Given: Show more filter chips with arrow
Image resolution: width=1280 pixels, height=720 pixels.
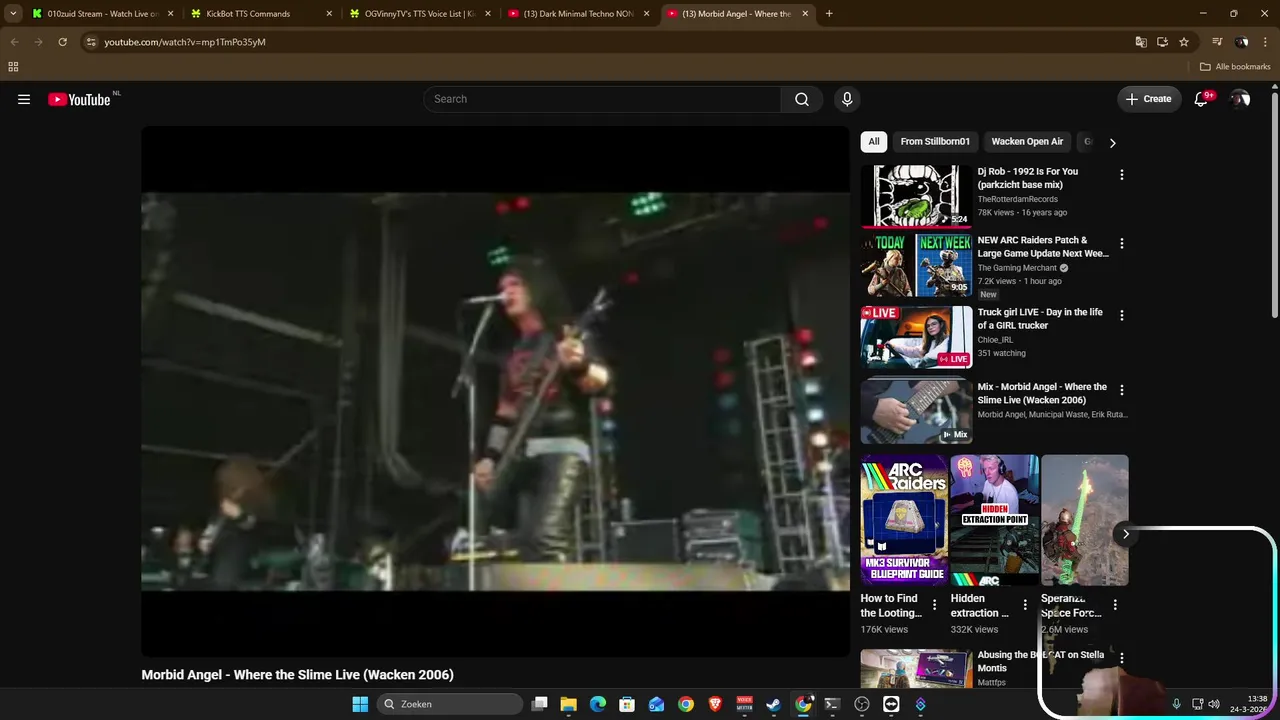Looking at the screenshot, I should coord(1112,142).
